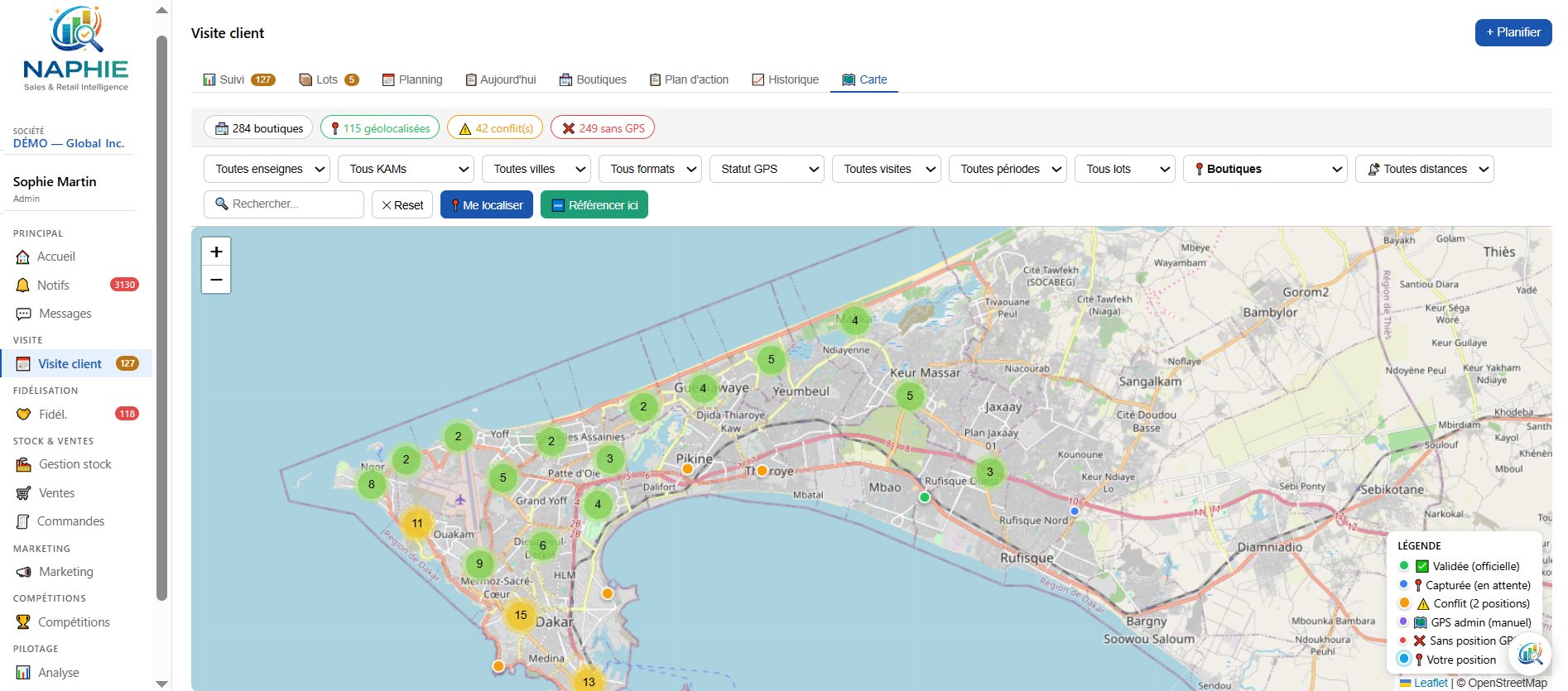This screenshot has width=1568, height=691.
Task: Click the Accueil home icon
Action: pos(23,257)
